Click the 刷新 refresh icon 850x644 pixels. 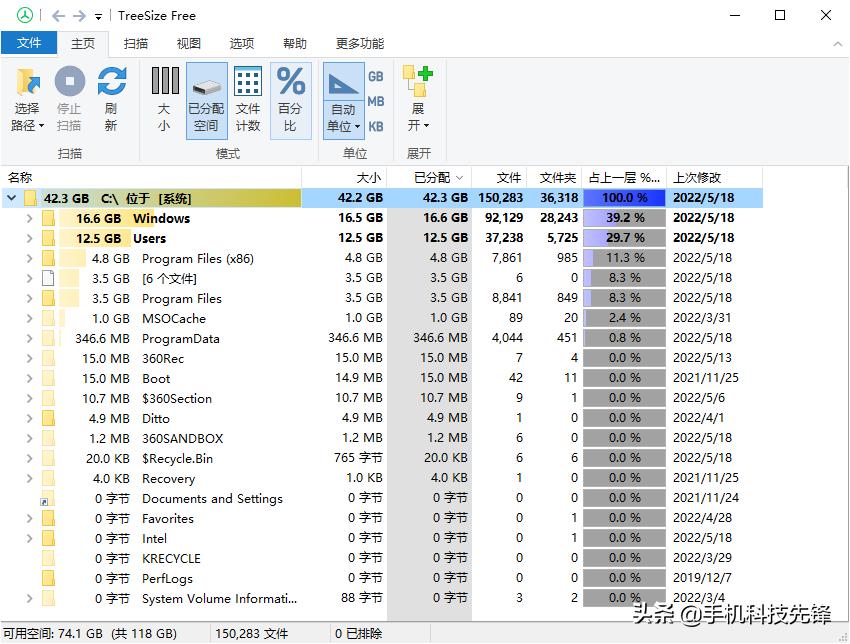click(x=111, y=82)
